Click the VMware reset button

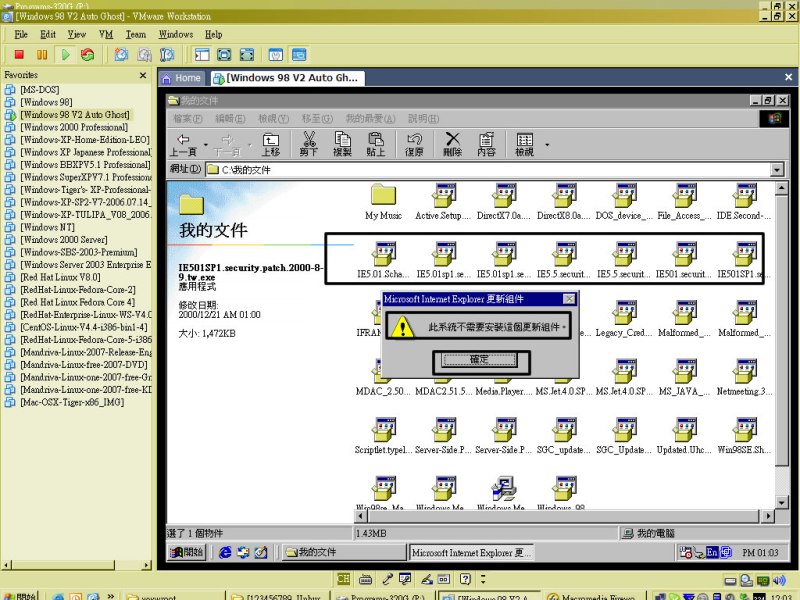(x=88, y=55)
